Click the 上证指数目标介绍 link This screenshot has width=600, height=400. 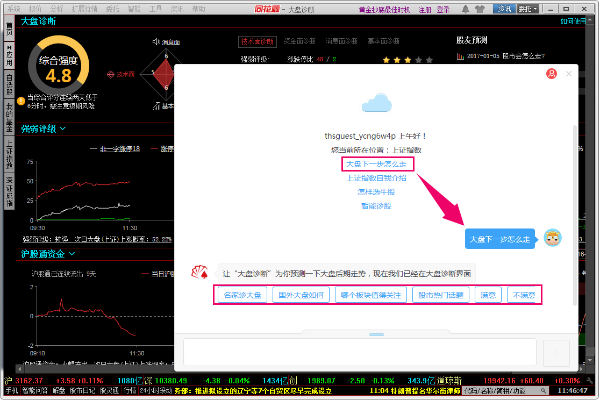[377, 178]
